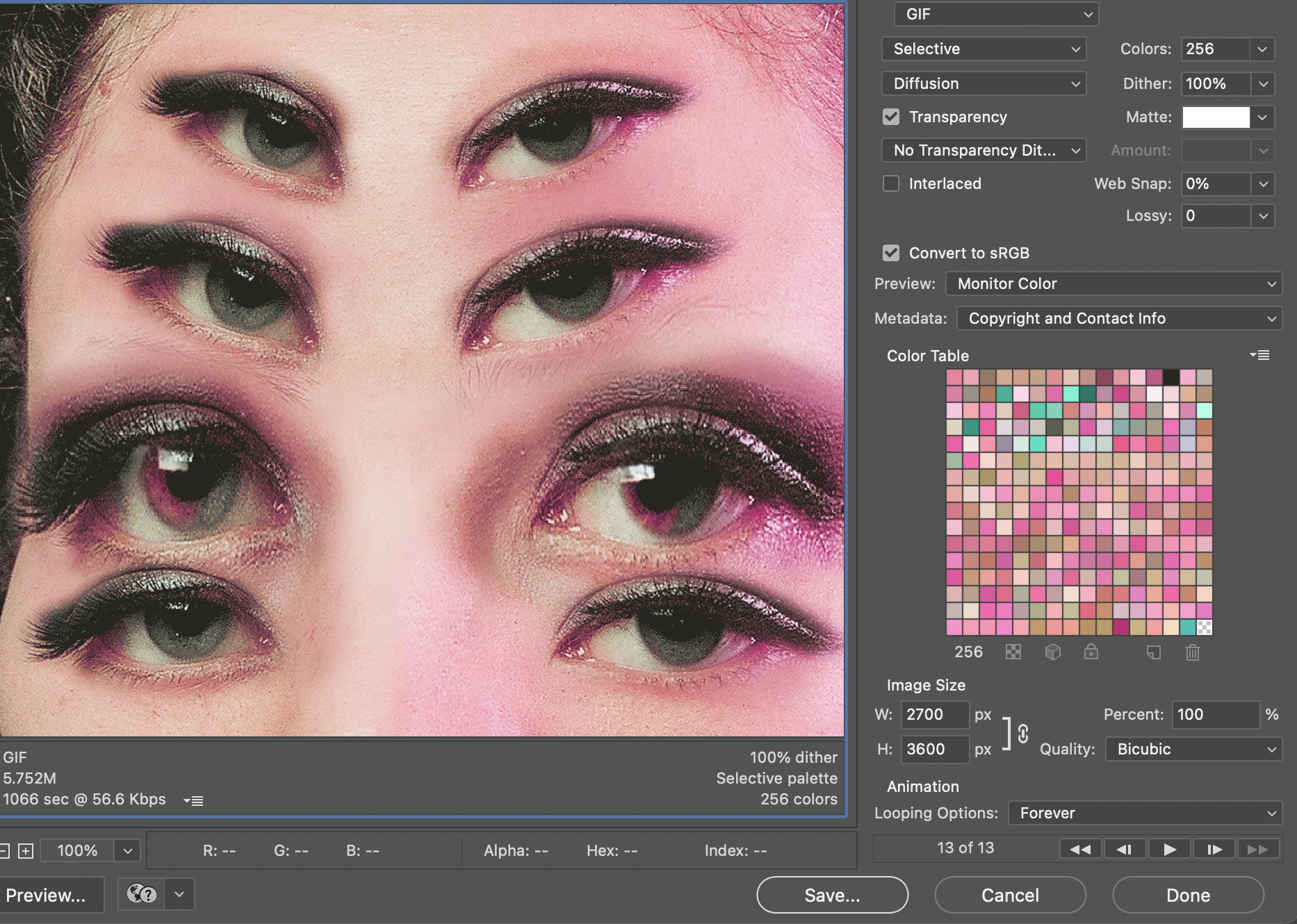Click the Lossy field showing 0
Image resolution: width=1297 pixels, height=924 pixels.
1215,215
